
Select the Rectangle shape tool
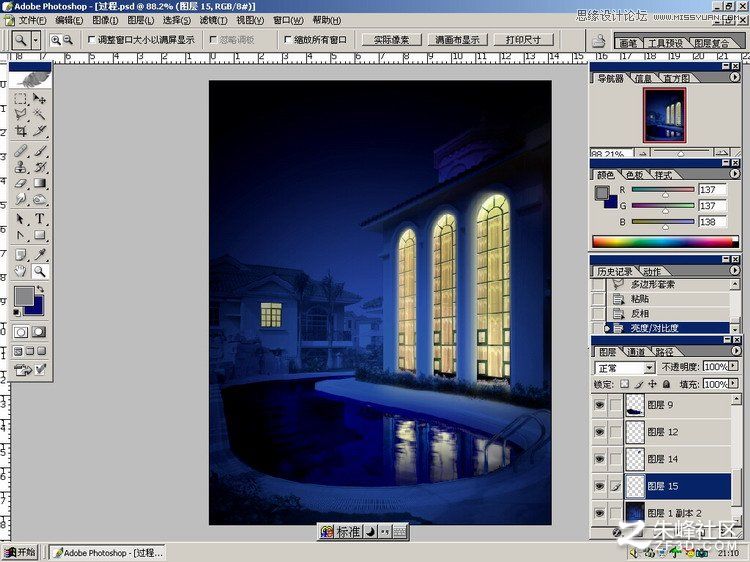40,235
